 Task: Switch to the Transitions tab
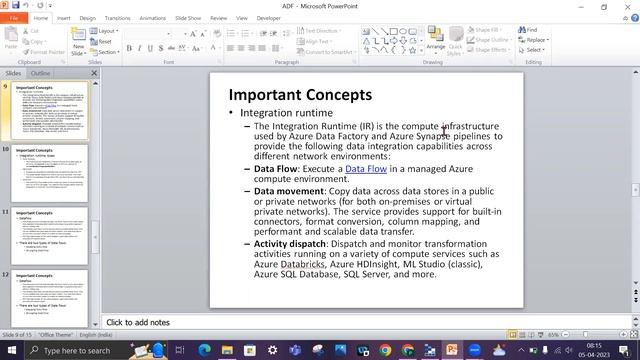(118, 18)
